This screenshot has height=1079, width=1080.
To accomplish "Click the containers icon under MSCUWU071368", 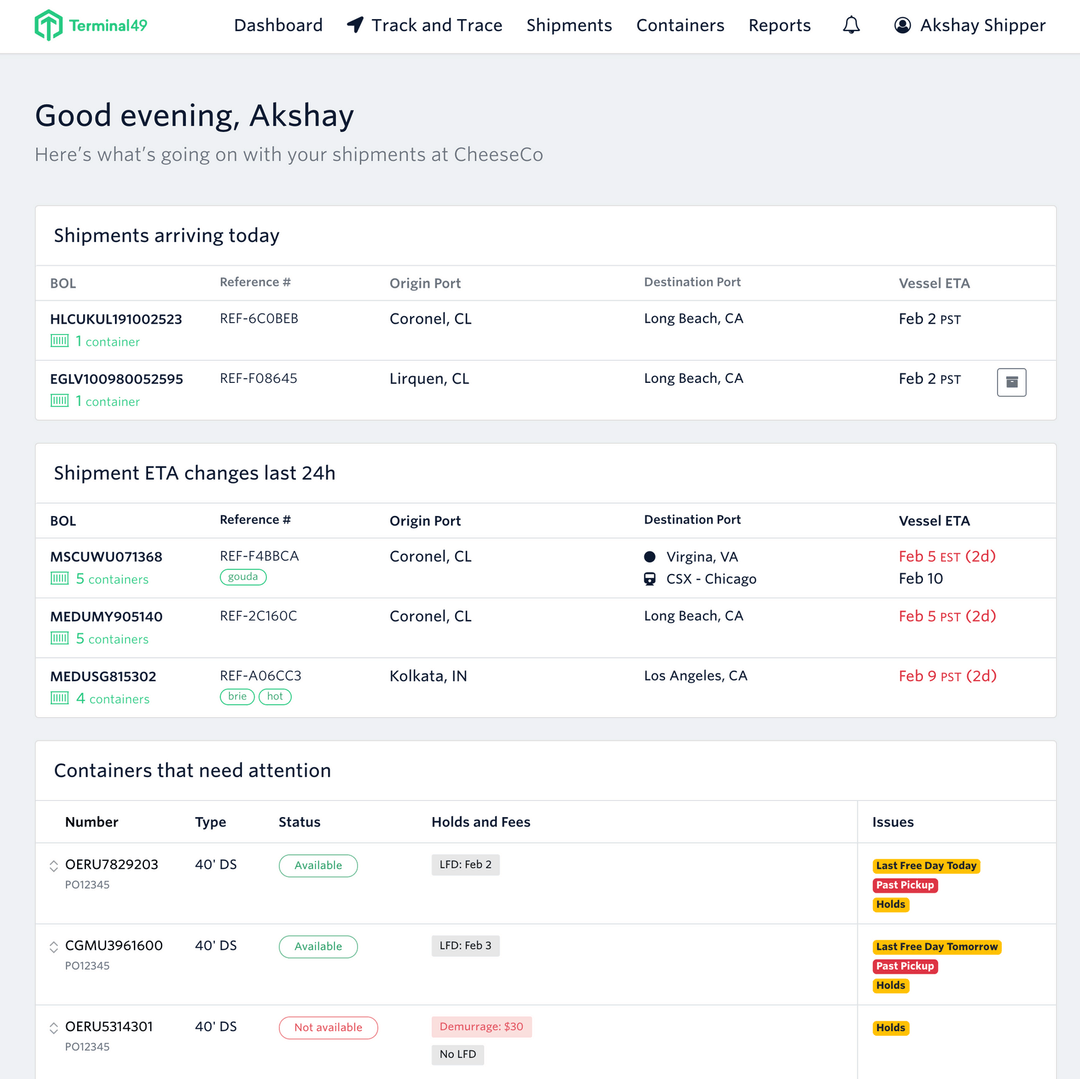I will point(57,578).
